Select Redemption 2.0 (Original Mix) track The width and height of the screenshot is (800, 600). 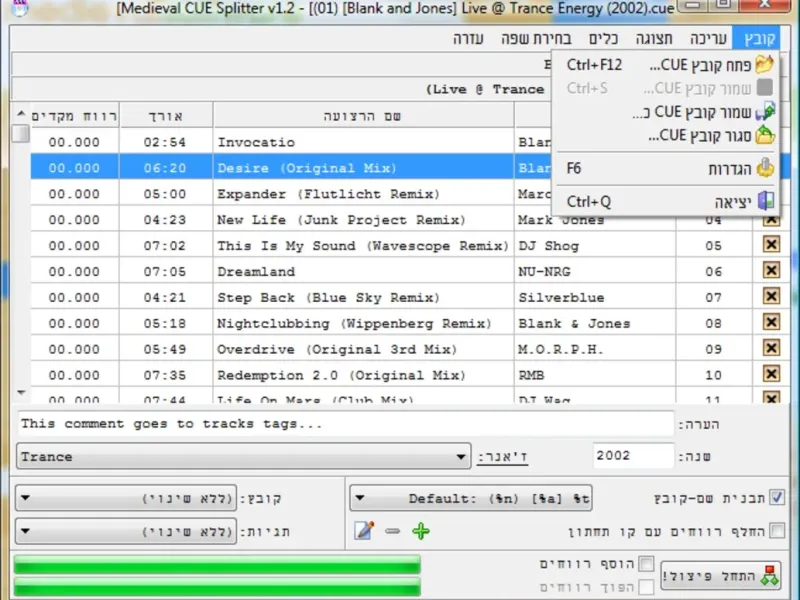coord(341,375)
